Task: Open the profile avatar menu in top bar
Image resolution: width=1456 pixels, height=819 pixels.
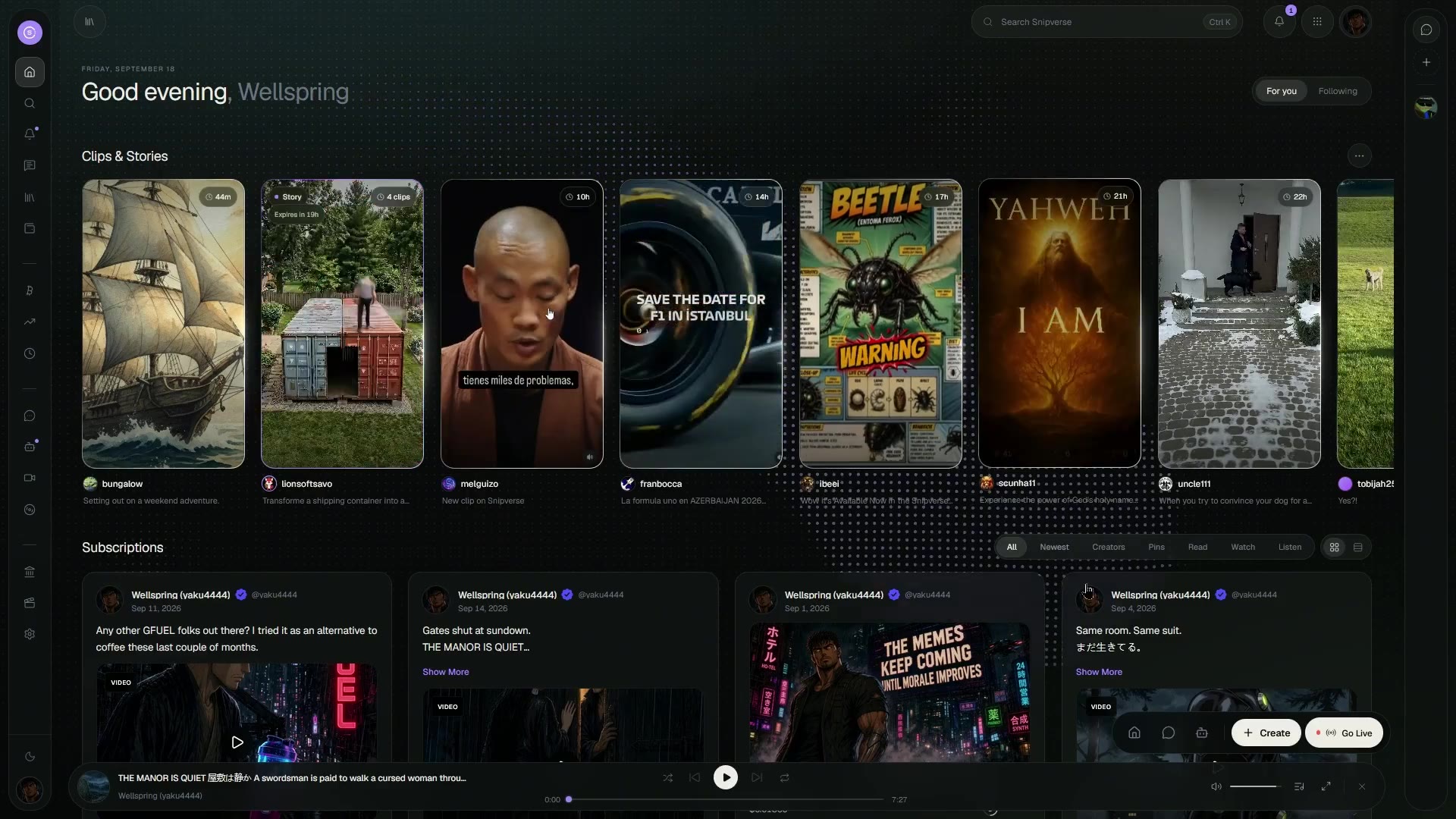Action: 1355,21
